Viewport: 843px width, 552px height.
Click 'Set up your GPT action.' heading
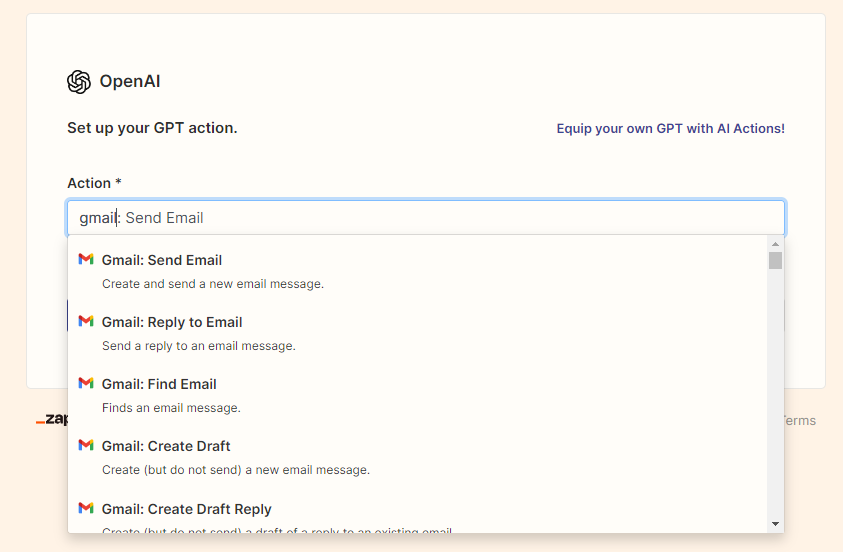click(152, 128)
